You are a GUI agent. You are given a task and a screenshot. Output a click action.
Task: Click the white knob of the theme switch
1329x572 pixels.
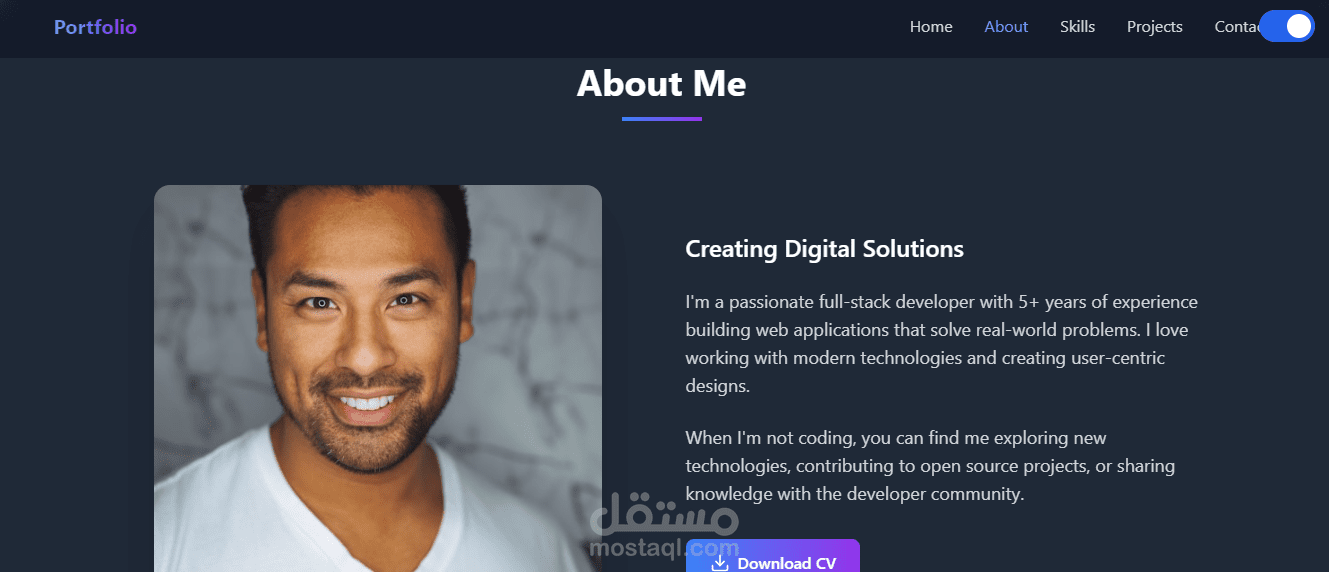[x=1298, y=26]
